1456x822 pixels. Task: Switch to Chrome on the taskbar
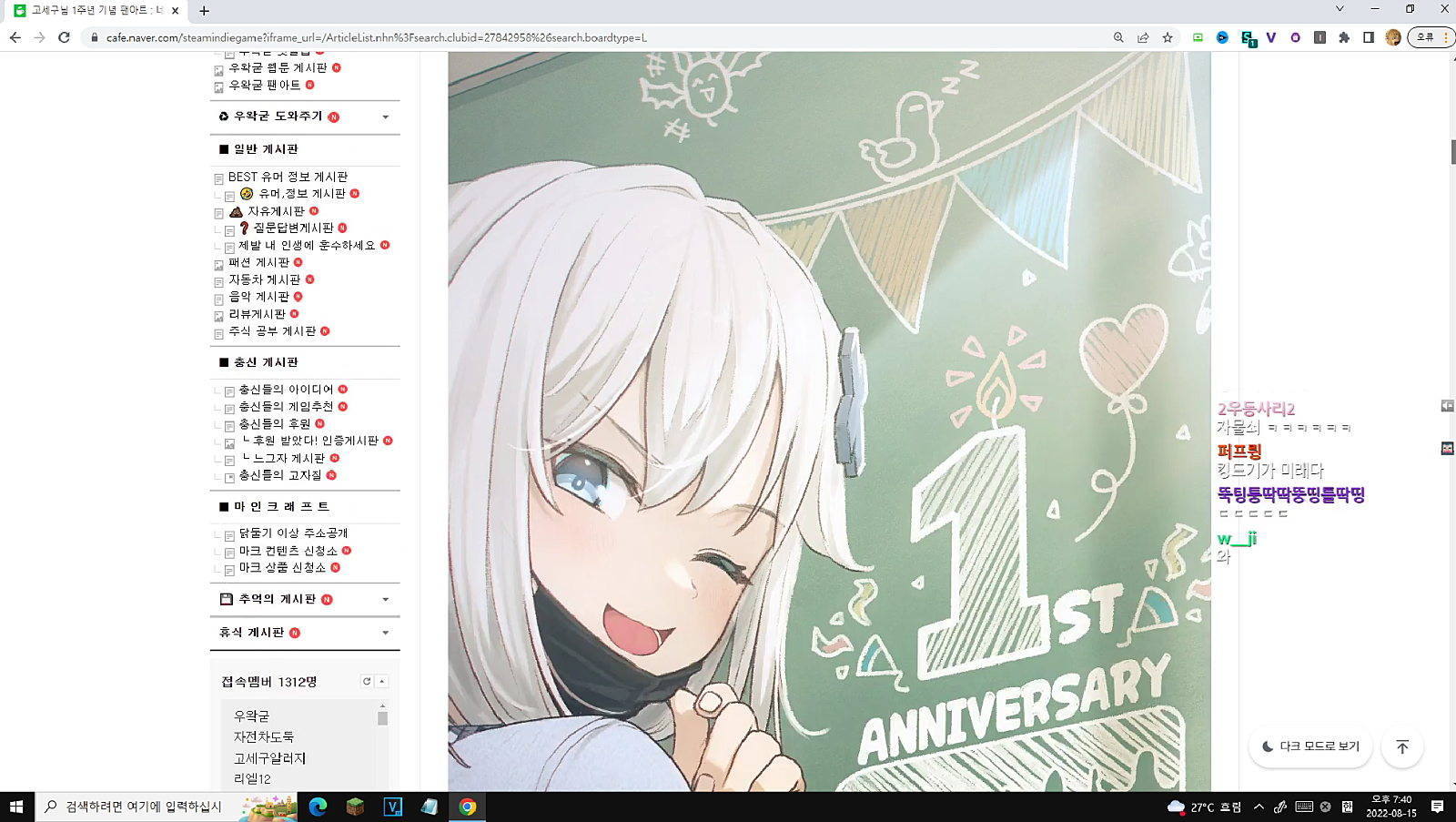click(x=467, y=807)
